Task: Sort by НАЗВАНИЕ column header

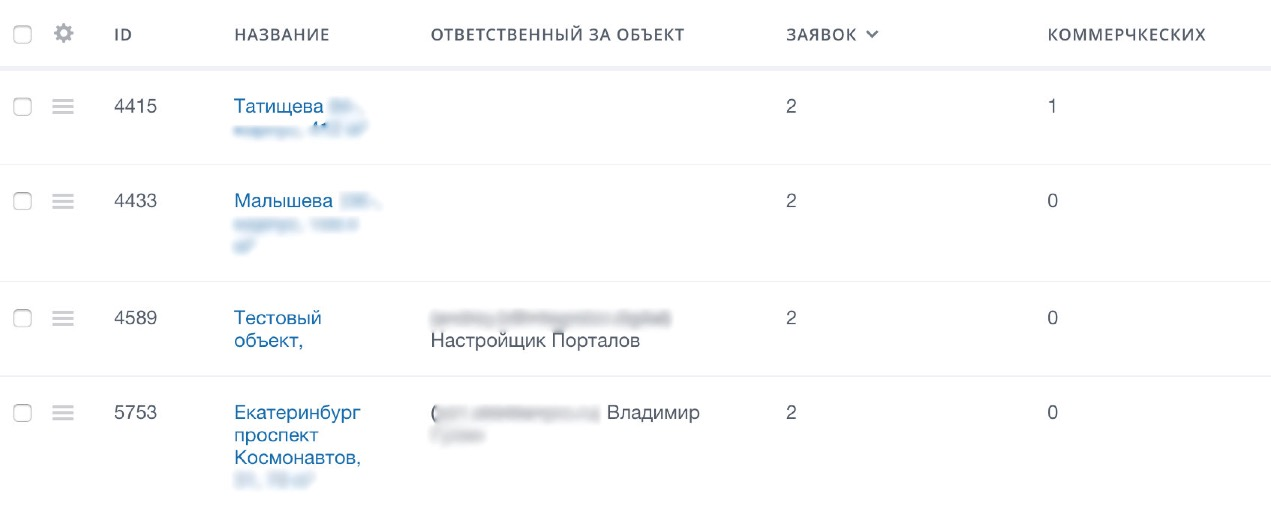Action: click(282, 35)
